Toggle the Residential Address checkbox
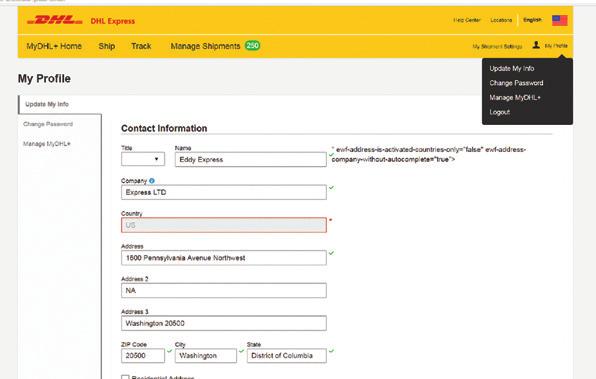The image size is (596, 379). 125,377
